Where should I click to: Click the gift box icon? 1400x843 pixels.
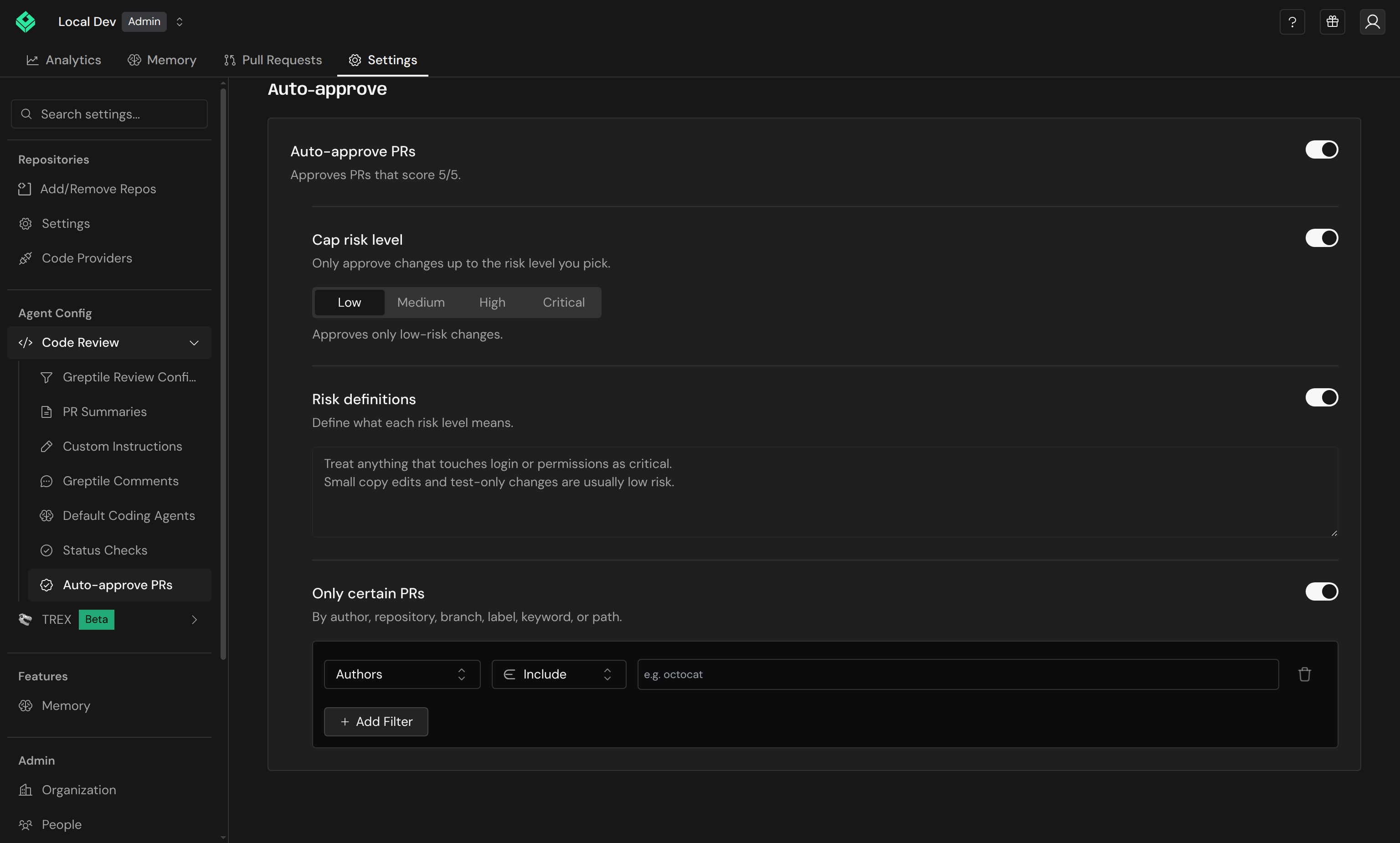click(1332, 21)
